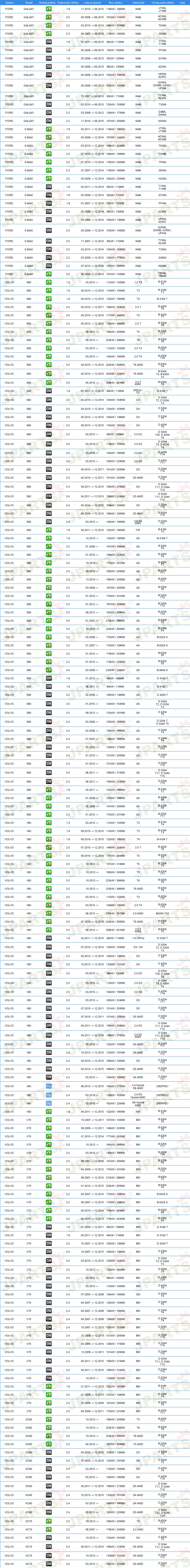Click the diesel ON icon in Galaxy QYWA row
Image resolution: width=190 pixels, height=1568 pixels.
49,58
